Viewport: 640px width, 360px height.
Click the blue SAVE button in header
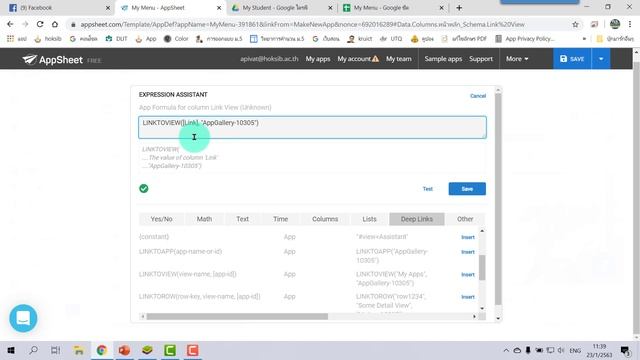coord(572,59)
